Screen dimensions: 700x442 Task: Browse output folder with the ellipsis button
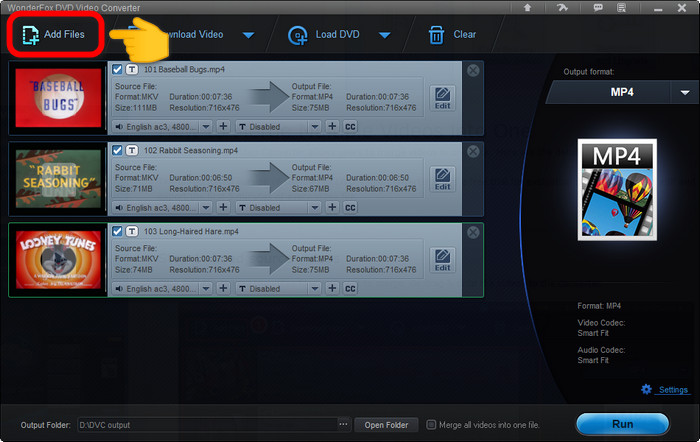pyautogui.click(x=344, y=425)
